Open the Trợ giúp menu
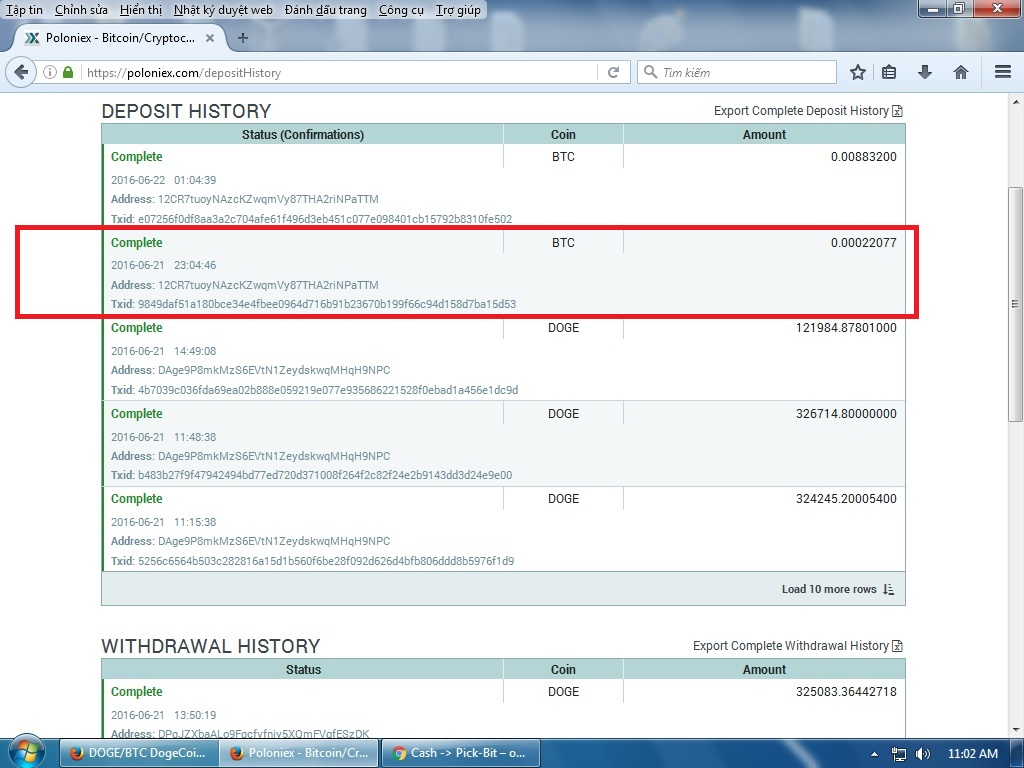This screenshot has width=1024, height=768. tap(458, 10)
